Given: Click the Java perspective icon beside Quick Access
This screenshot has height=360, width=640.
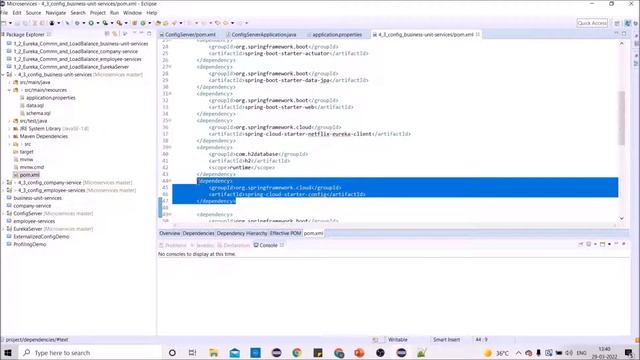Looking at the screenshot, I should 628,23.
